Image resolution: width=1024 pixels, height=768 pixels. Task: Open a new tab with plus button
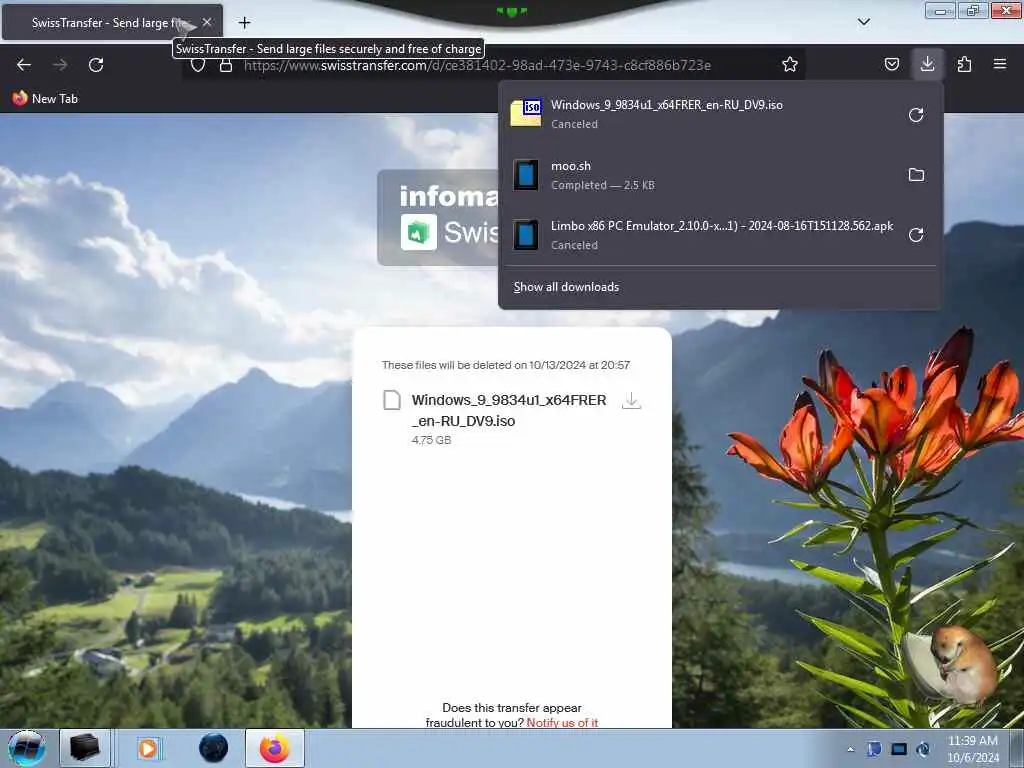(244, 23)
